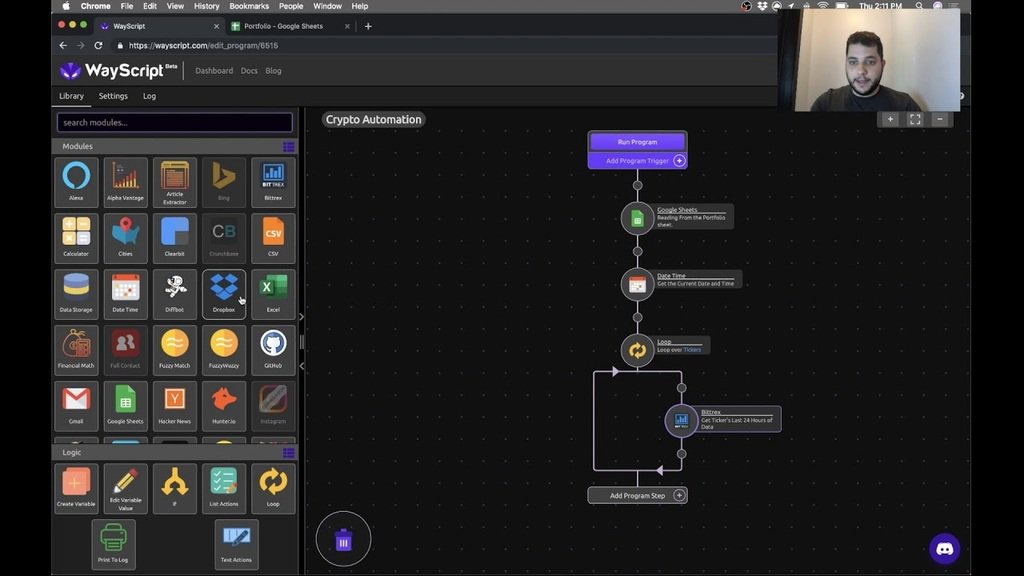Choose the Bing module
The width and height of the screenshot is (1024, 576).
(x=224, y=182)
